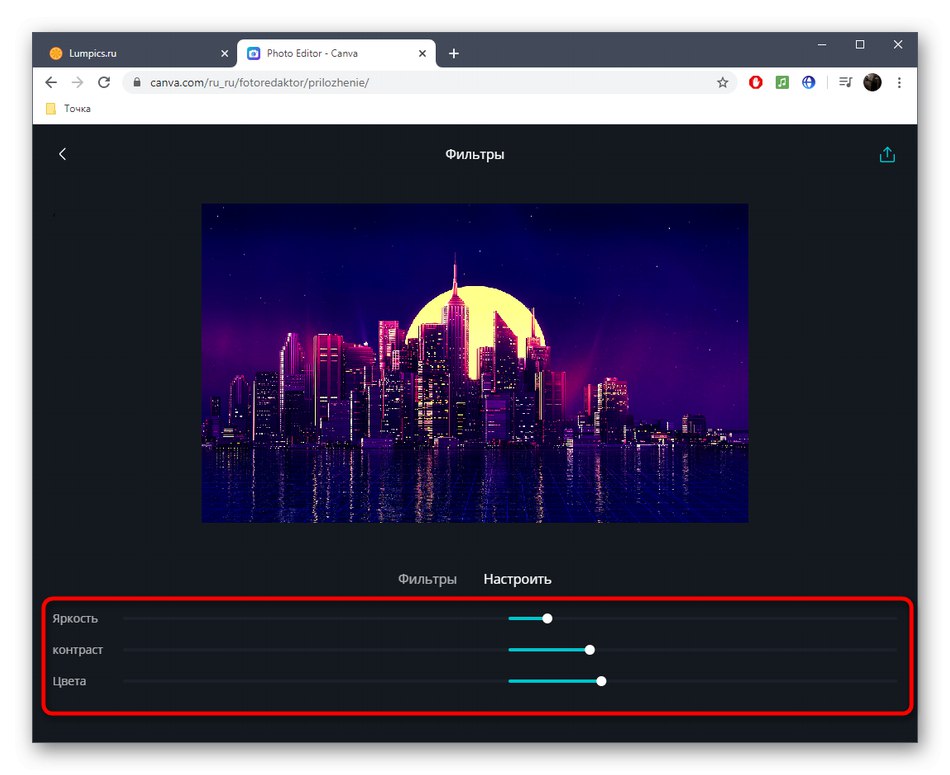
Task: Click the bookmark star in the address bar
Action: pyautogui.click(x=722, y=83)
